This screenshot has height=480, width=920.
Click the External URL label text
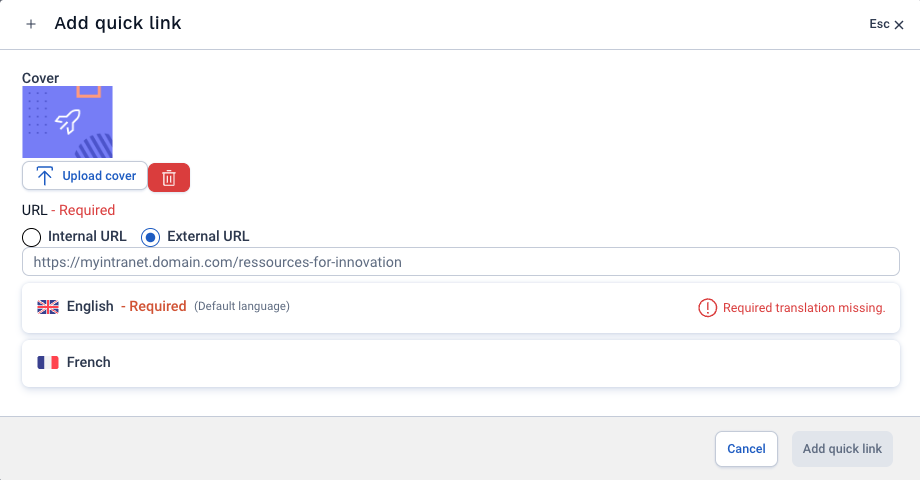(208, 236)
